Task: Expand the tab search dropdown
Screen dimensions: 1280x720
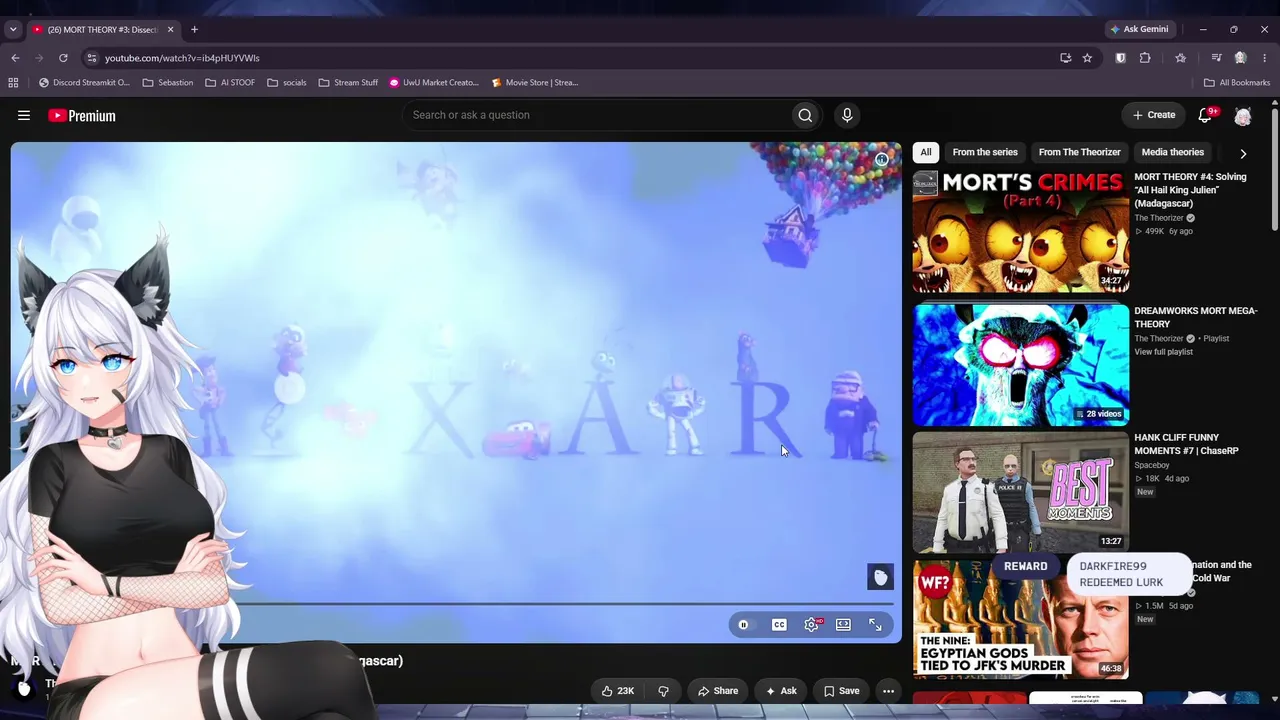Action: click(13, 30)
